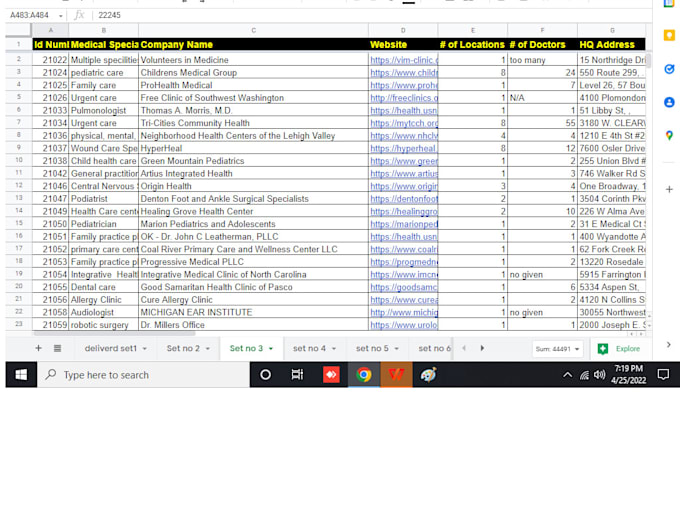Open the Name box dropdown arrow

(61, 16)
